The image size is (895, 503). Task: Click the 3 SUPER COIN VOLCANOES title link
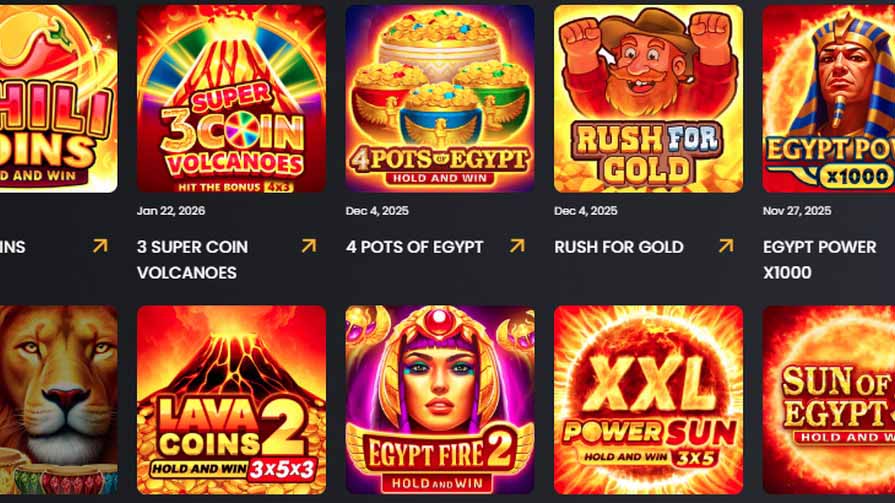[192, 260]
